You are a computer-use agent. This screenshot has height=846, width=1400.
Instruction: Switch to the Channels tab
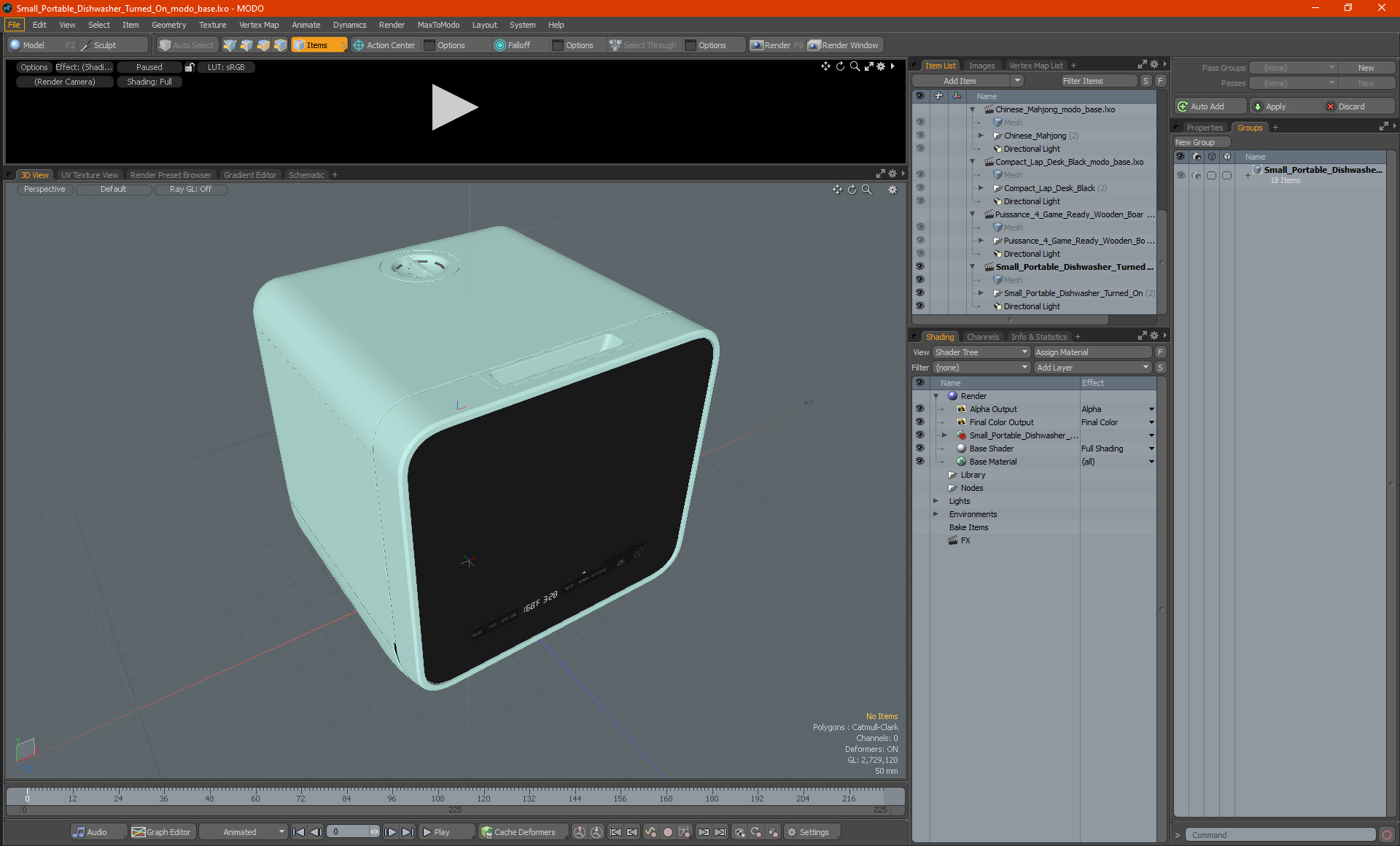tap(983, 337)
